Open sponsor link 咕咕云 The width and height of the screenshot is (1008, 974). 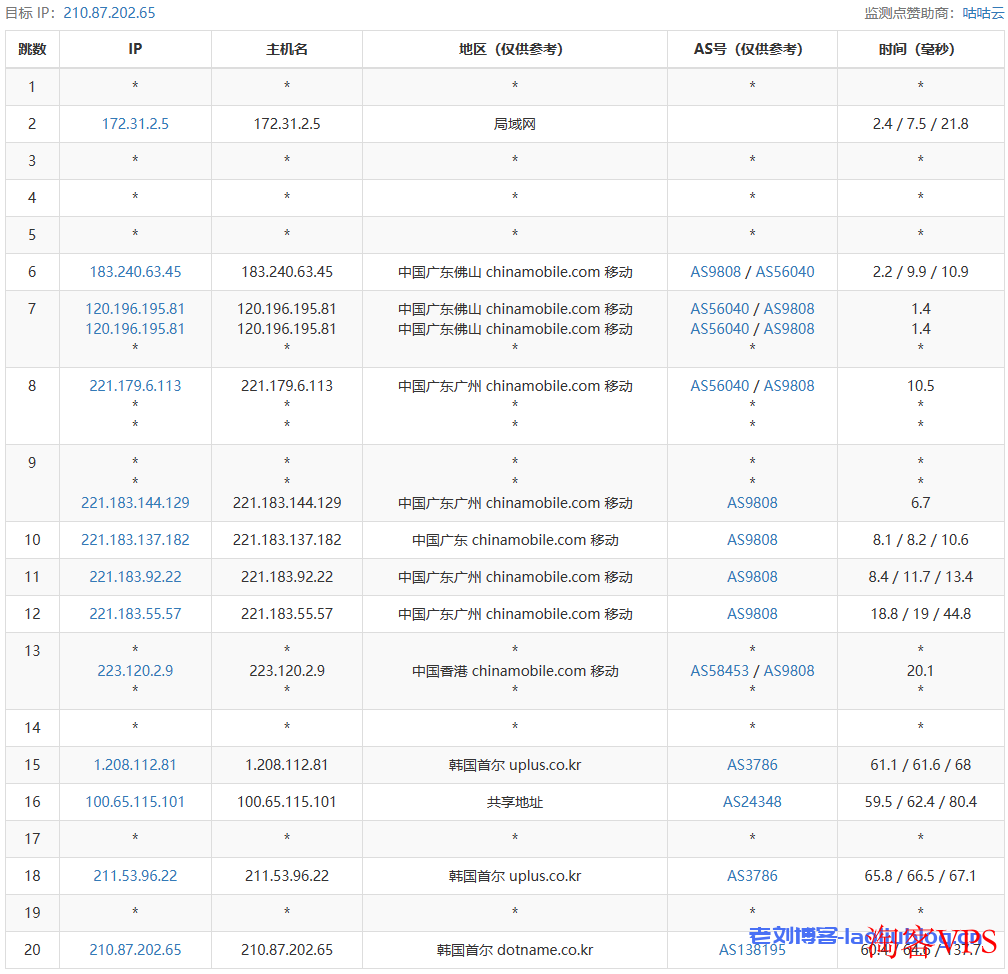[x=983, y=13]
